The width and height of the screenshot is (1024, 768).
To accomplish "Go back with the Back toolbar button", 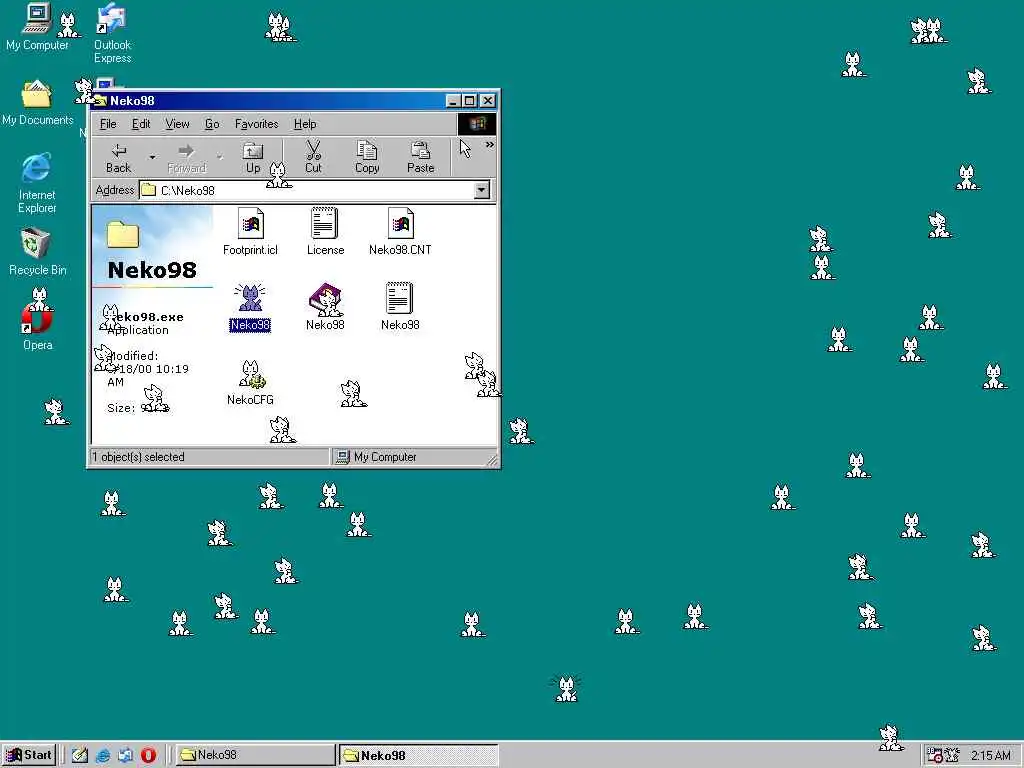I will coord(119,158).
